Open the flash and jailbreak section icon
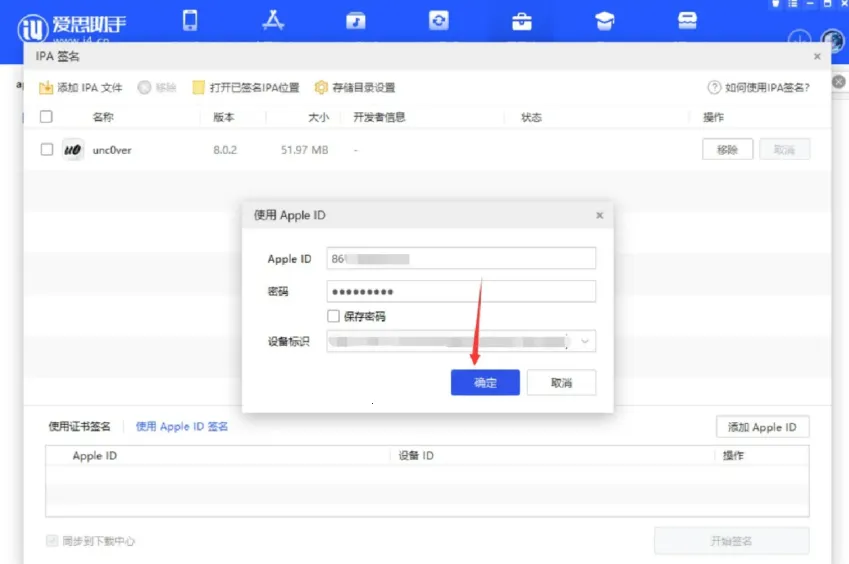Screen dimensions: 849x564 tap(439, 21)
